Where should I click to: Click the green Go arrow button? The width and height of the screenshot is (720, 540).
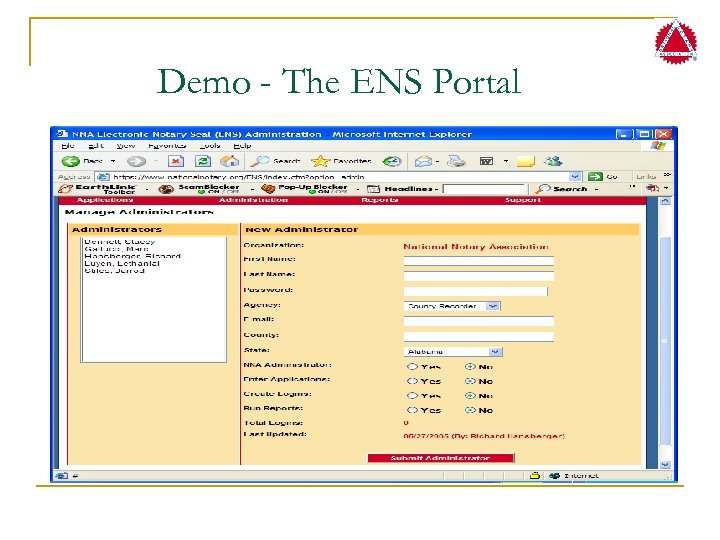595,177
